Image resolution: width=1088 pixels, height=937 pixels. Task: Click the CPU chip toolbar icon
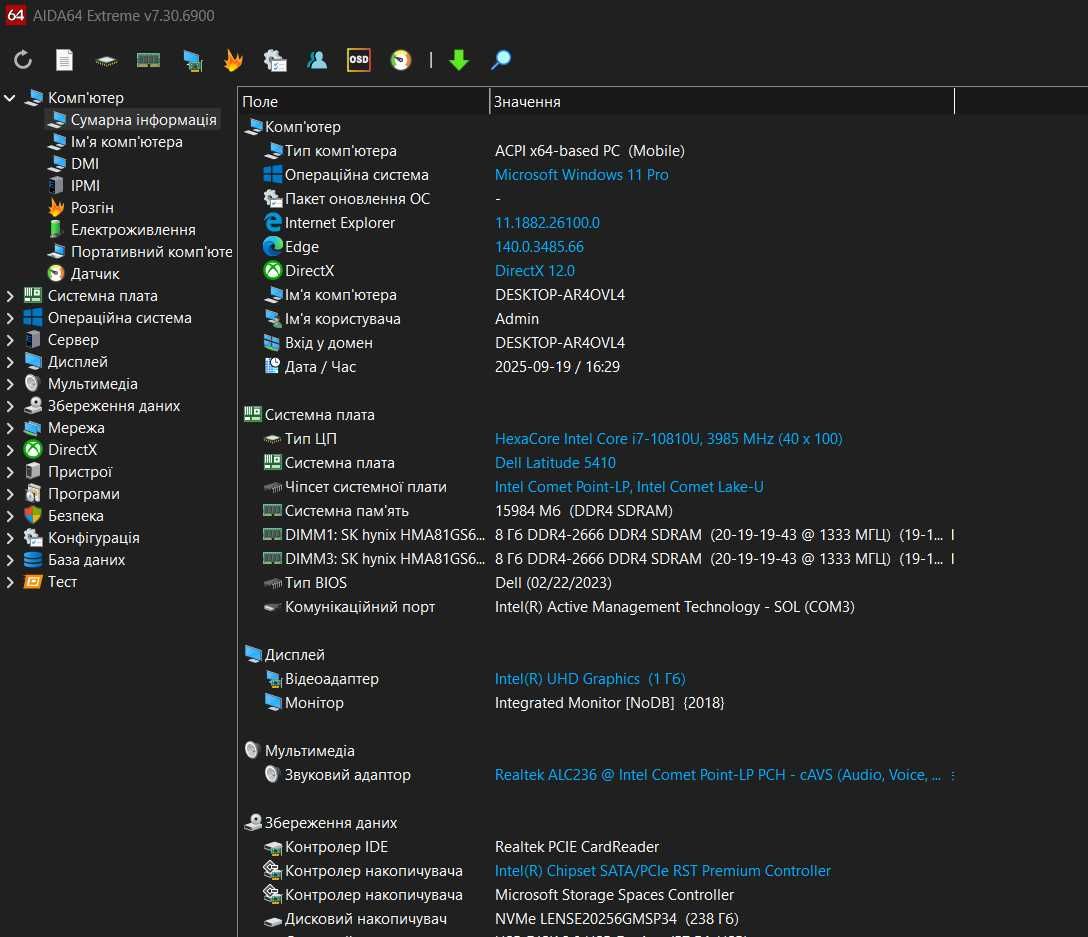point(106,61)
